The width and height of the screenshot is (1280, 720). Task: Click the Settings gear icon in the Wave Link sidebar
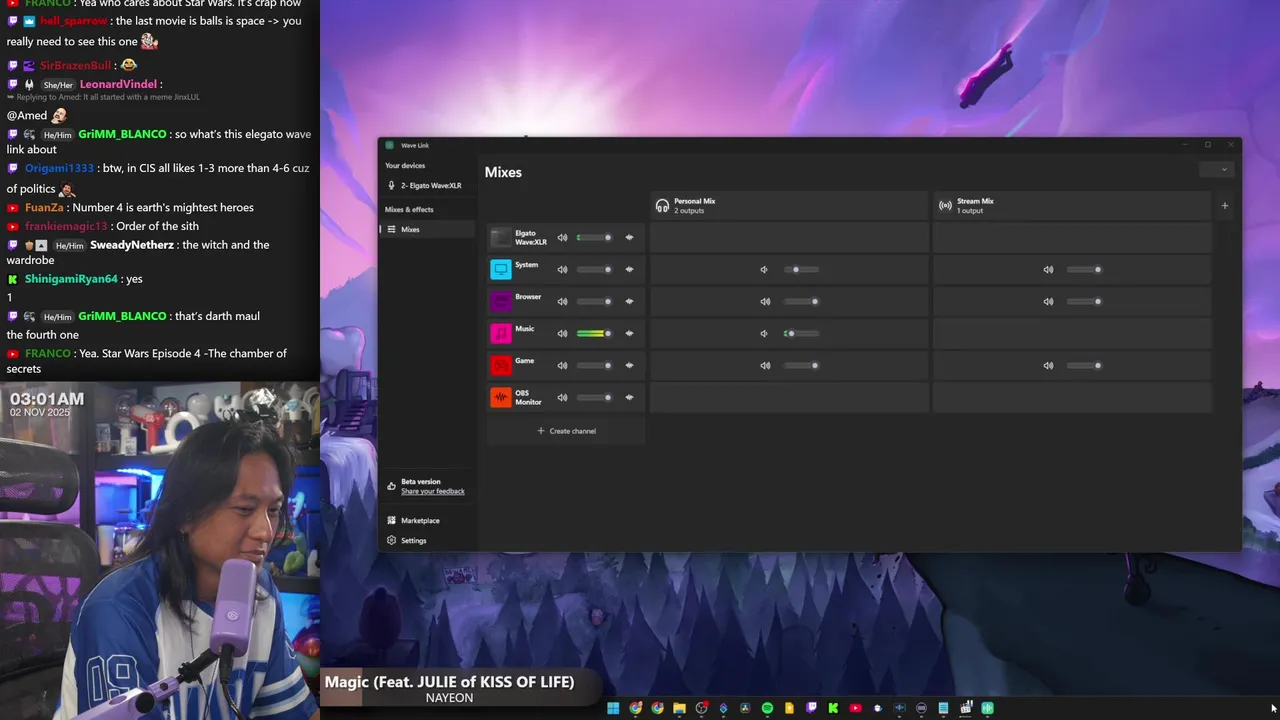point(391,540)
